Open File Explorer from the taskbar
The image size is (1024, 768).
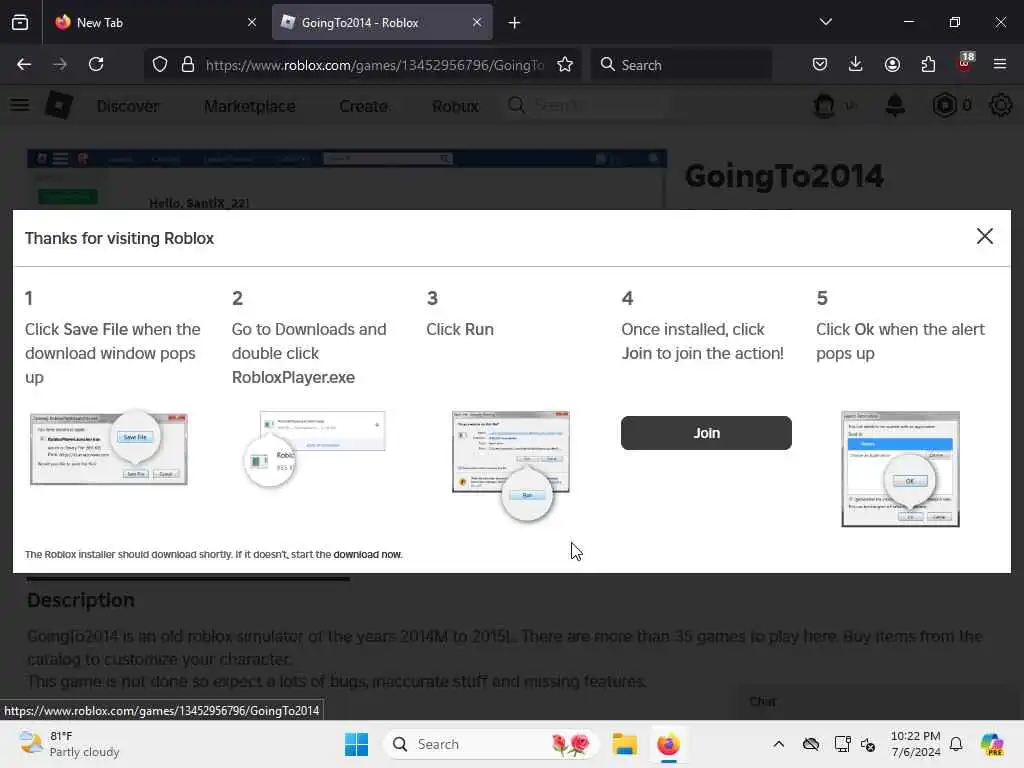[x=624, y=744]
